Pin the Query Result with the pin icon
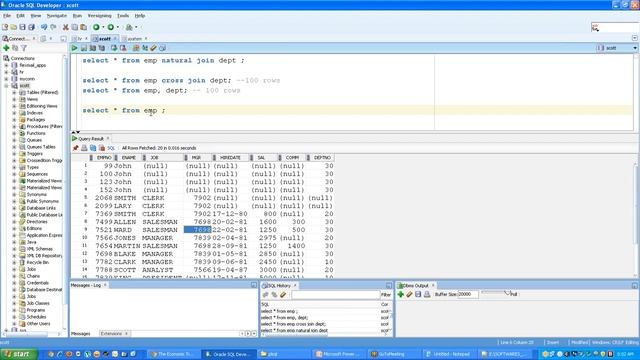Screen dimensions: 640x360 76,148
